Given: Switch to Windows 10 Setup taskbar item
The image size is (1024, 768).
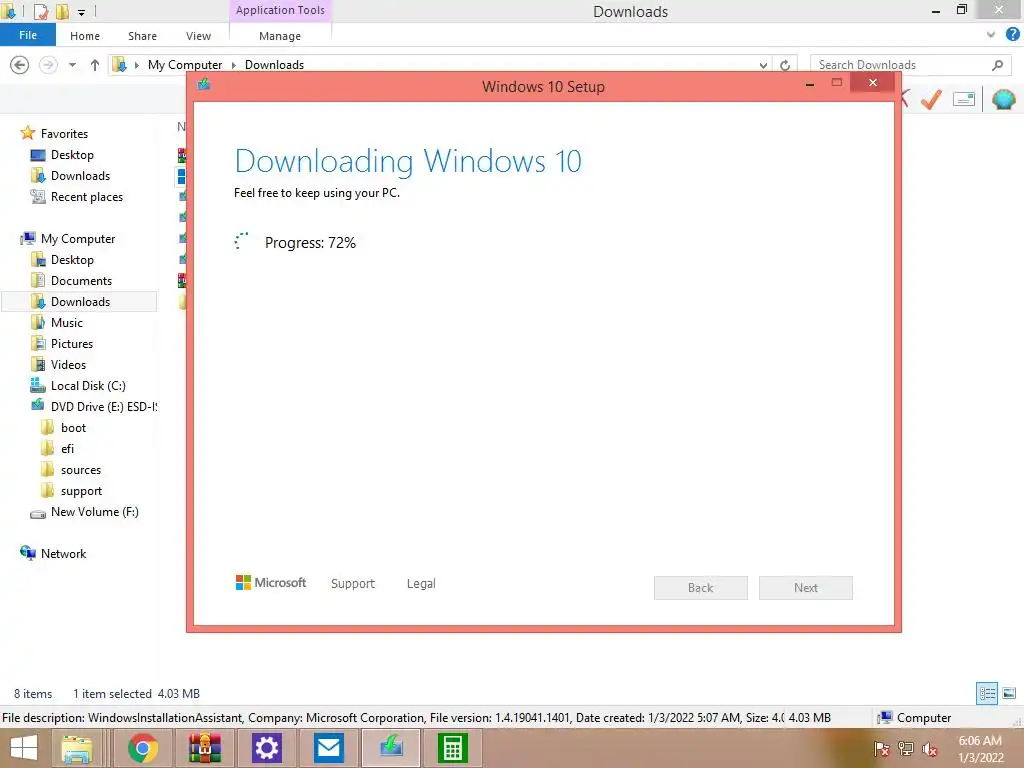Looking at the screenshot, I should [x=391, y=748].
